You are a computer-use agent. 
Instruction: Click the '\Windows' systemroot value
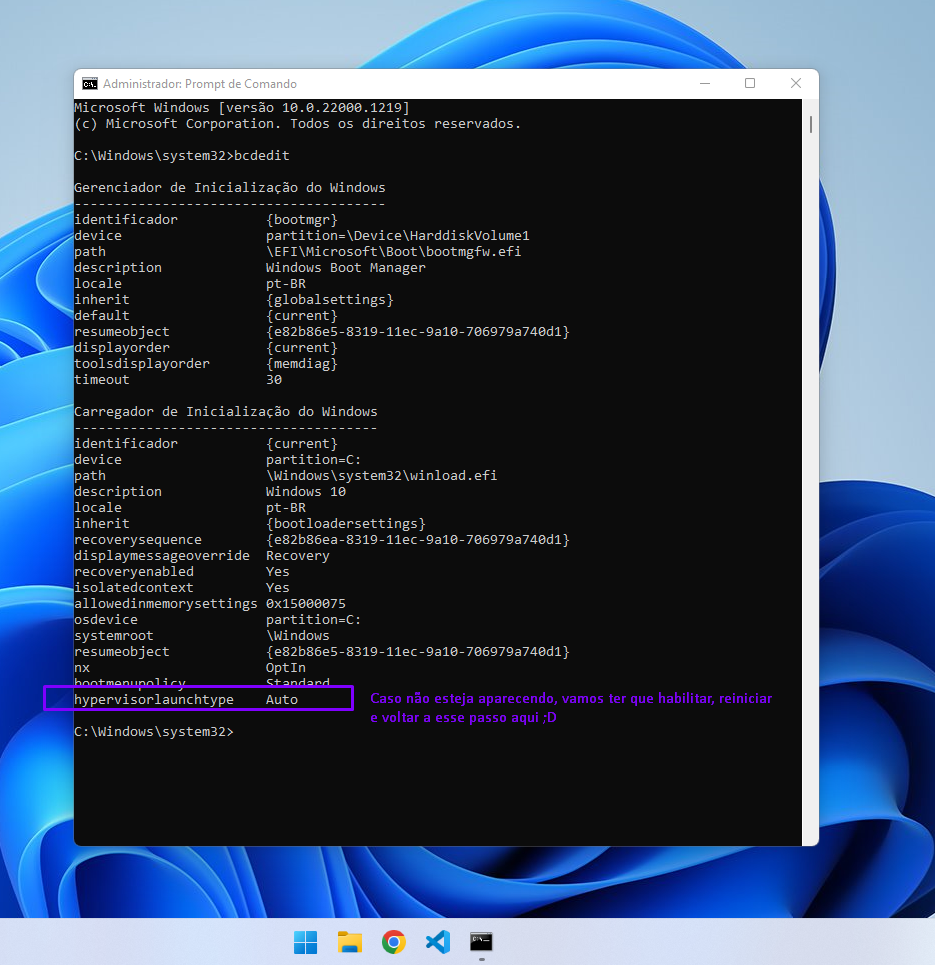pos(298,636)
